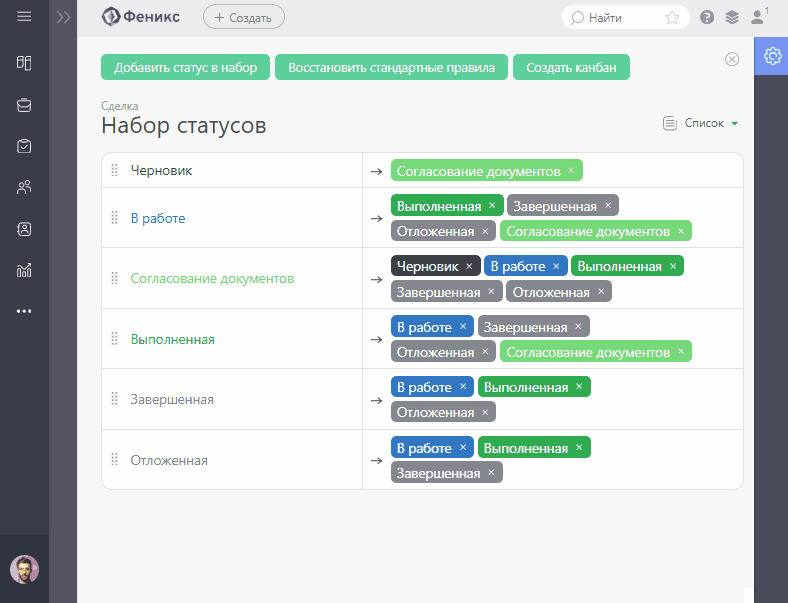Open the В работе status link

(158, 218)
